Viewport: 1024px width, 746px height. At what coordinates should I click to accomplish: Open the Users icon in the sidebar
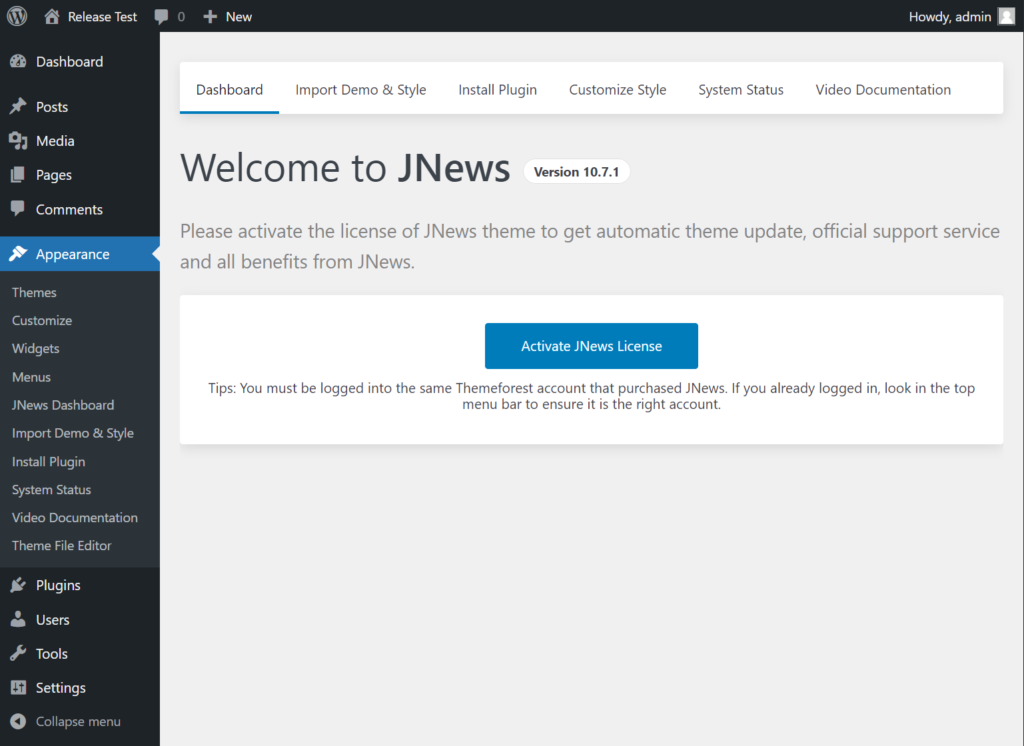pyautogui.click(x=18, y=619)
